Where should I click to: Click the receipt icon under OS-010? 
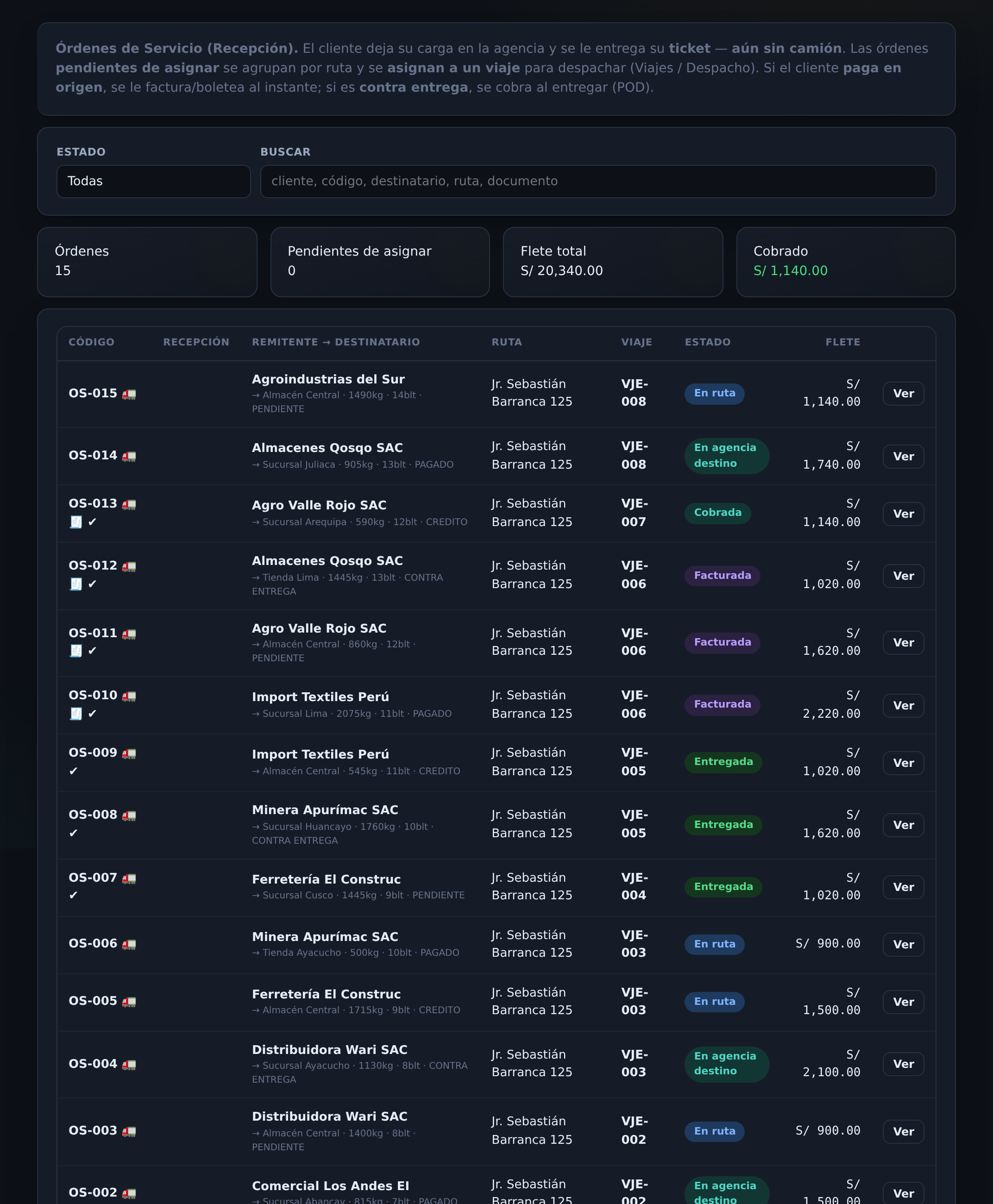pos(75,713)
